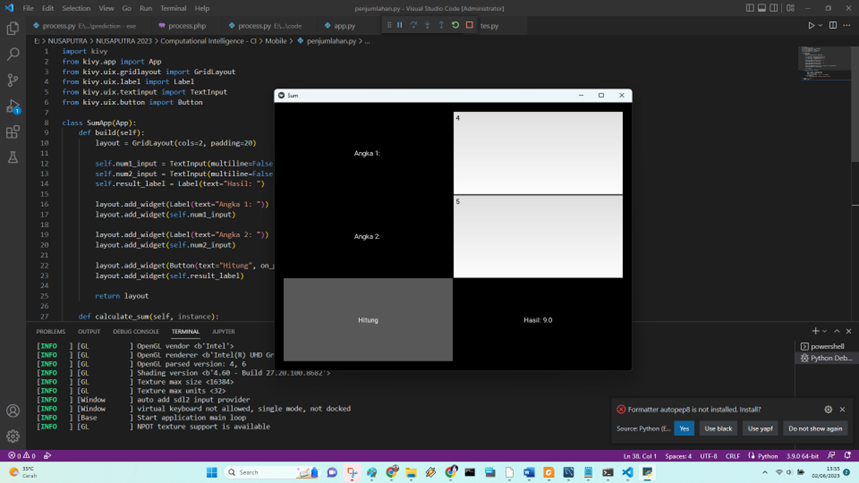The width and height of the screenshot is (859, 483).
Task: Toggle the bottom panel layout button
Action: (x=763, y=8)
